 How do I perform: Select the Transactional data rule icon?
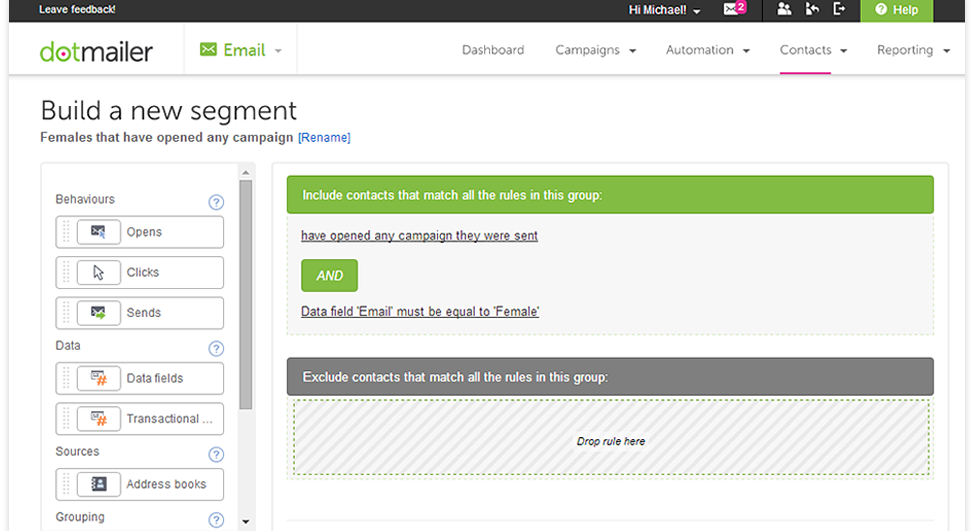[x=98, y=419]
